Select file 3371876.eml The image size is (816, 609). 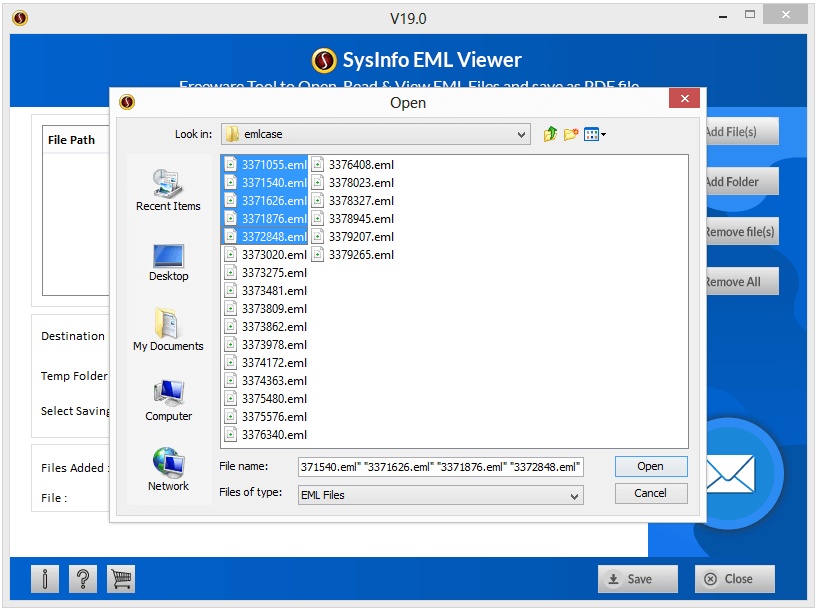tap(265, 219)
